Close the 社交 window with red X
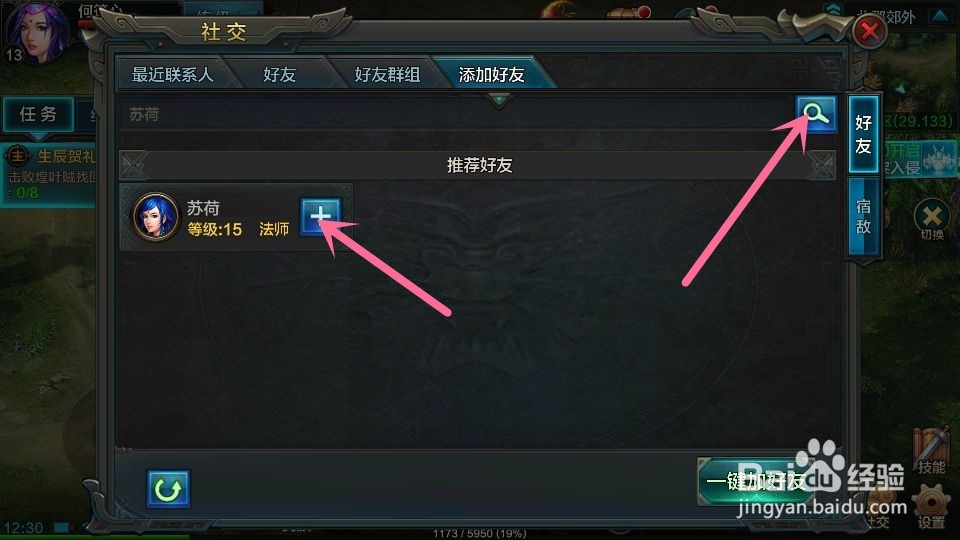Viewport: 960px width, 540px height. (x=869, y=31)
